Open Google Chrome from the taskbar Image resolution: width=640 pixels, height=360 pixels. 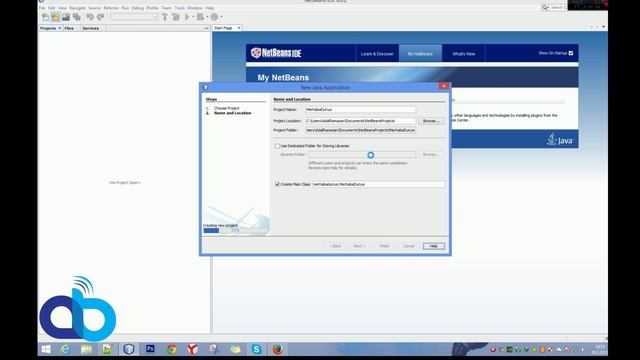[x=171, y=349]
